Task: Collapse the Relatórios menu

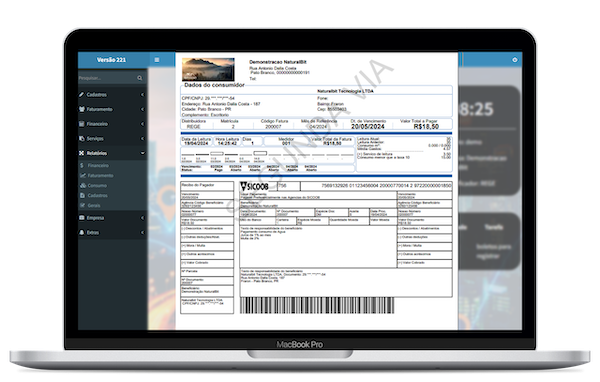Action: (x=112, y=153)
